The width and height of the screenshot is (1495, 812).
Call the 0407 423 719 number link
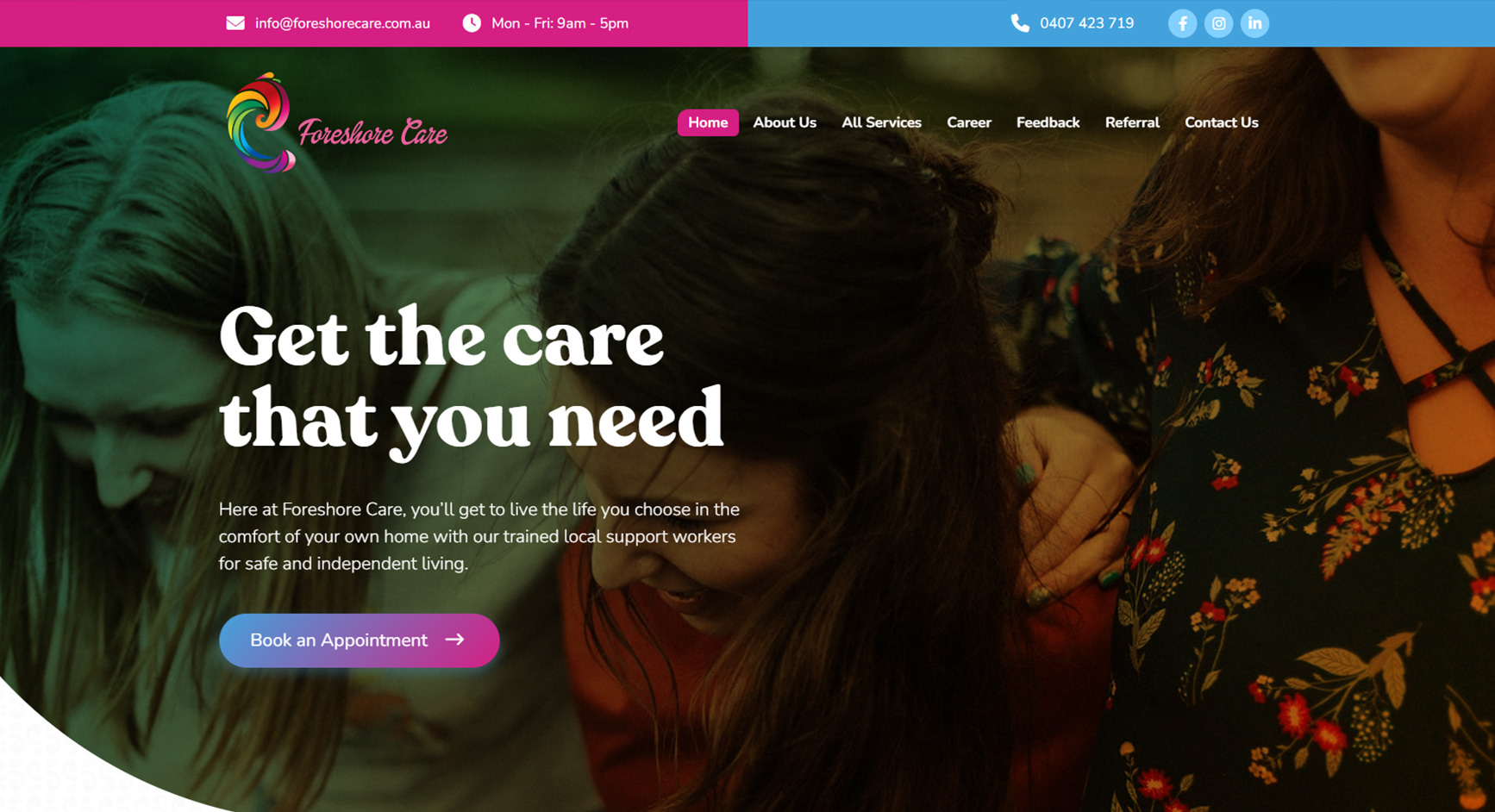[1086, 23]
